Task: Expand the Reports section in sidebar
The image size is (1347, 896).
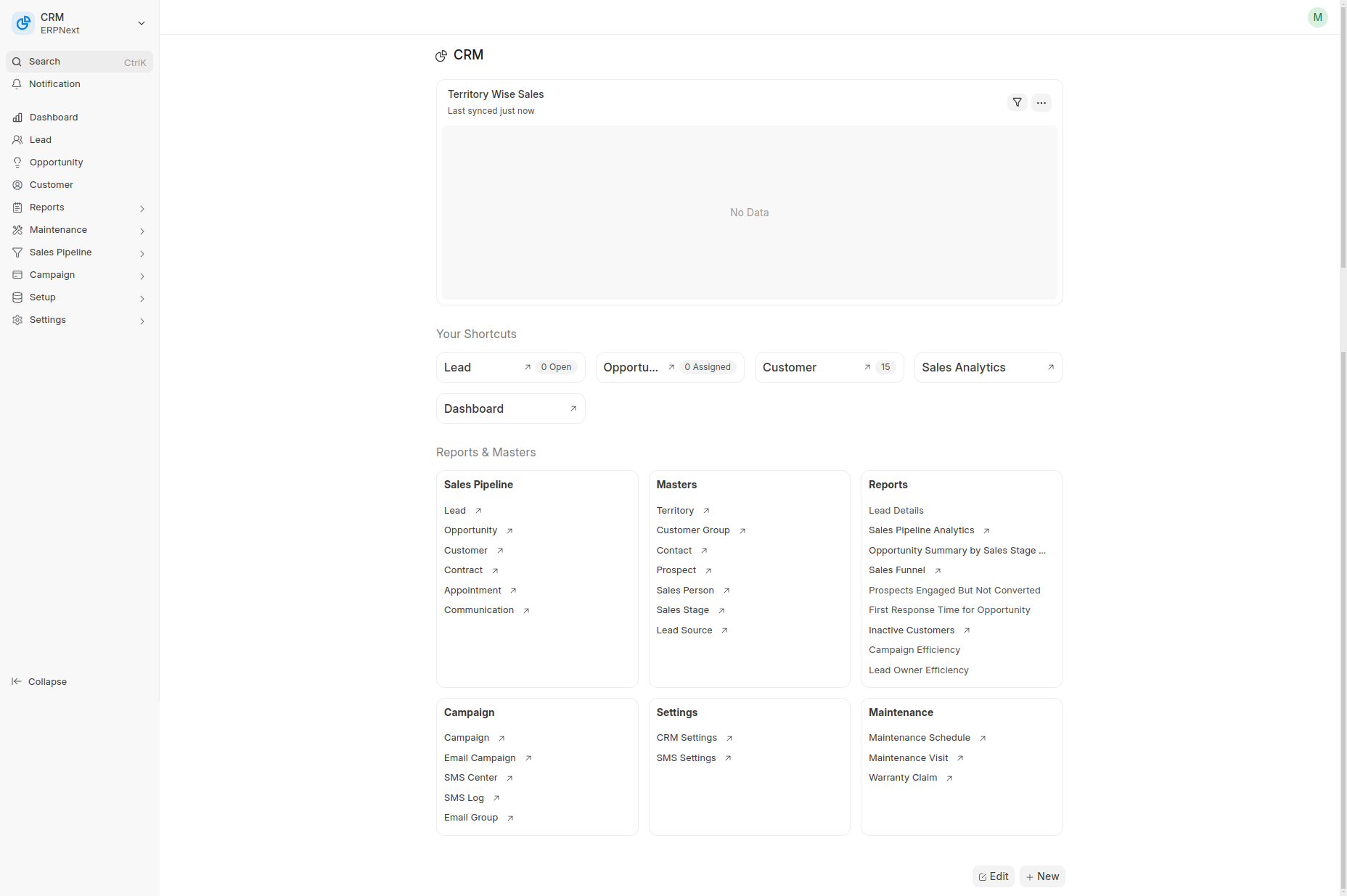Action: pyautogui.click(x=142, y=208)
